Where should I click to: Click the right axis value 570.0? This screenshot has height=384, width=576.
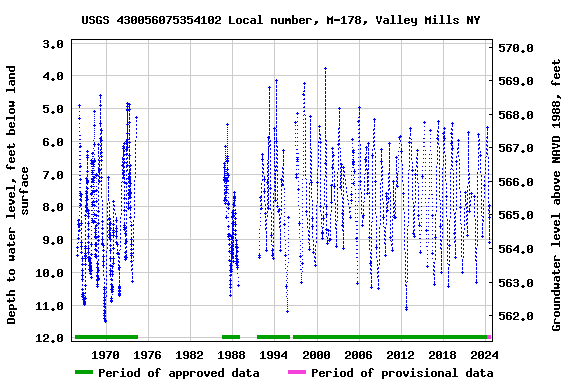516,48
